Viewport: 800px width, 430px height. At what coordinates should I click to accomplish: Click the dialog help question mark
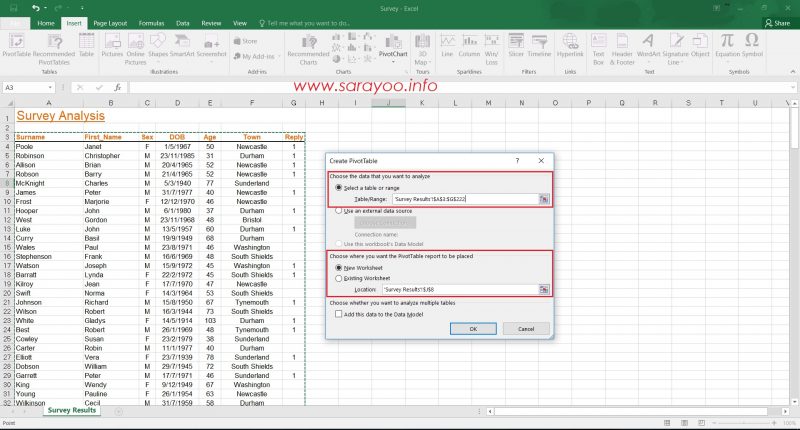point(517,161)
